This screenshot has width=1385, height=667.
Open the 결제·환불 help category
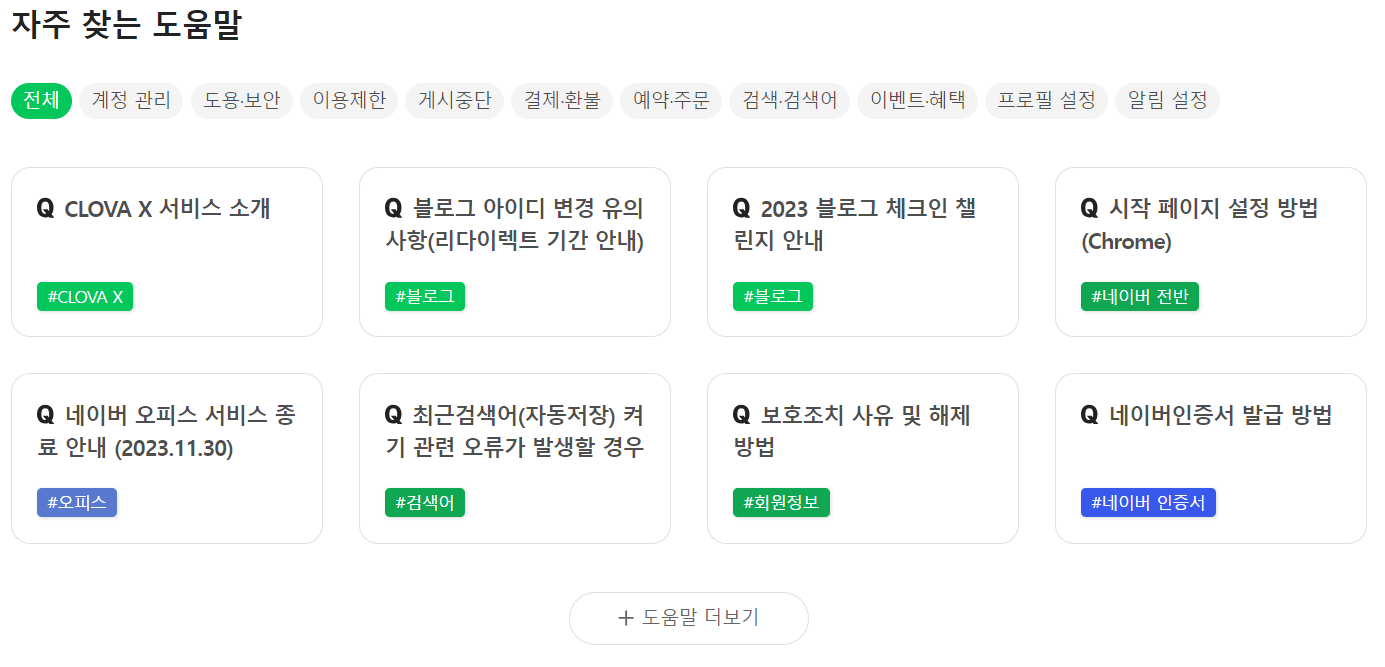[x=561, y=100]
